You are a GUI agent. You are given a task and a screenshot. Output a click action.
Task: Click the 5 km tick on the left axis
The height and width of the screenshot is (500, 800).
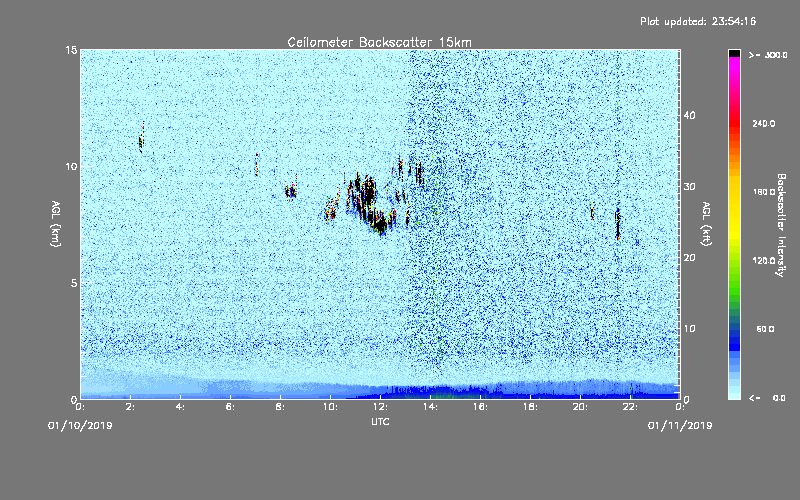(74, 283)
